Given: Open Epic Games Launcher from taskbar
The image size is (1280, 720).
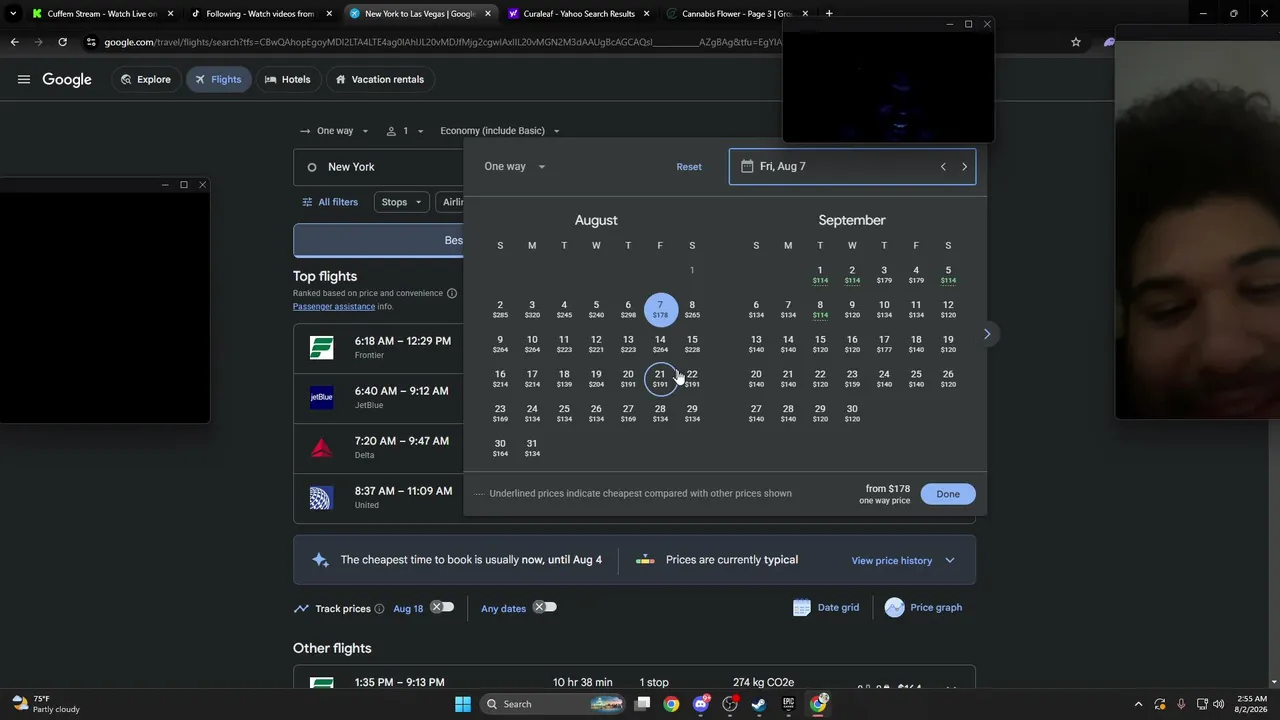Looking at the screenshot, I should tap(788, 704).
